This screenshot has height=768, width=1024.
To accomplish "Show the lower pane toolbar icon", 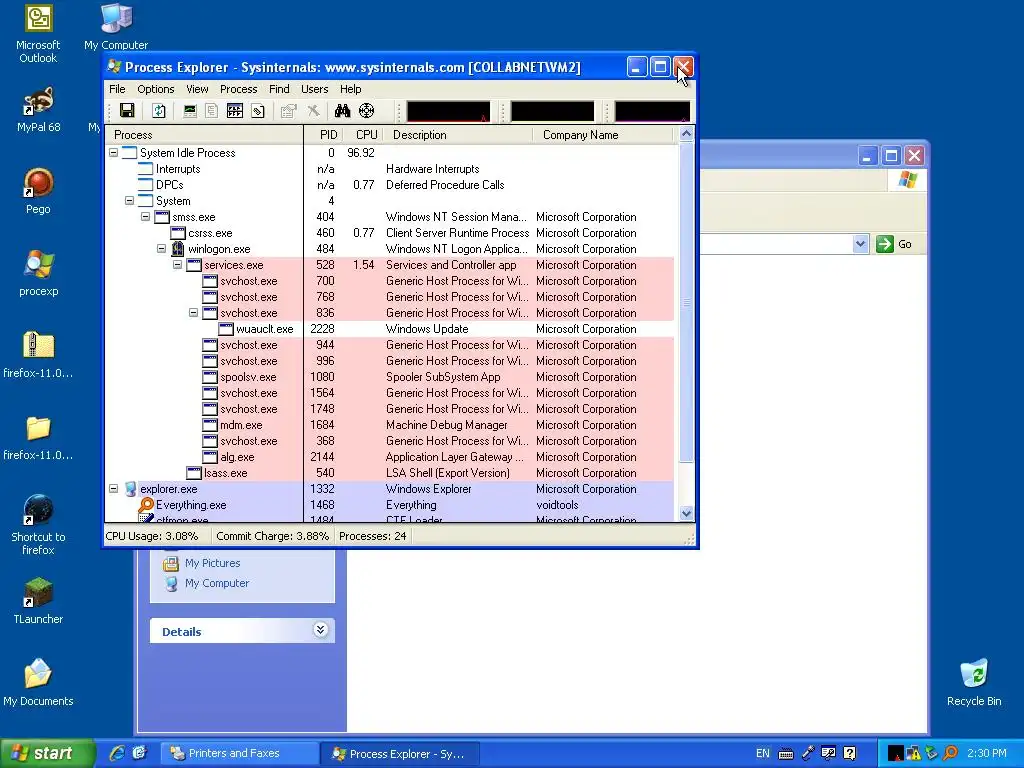I will 235,110.
